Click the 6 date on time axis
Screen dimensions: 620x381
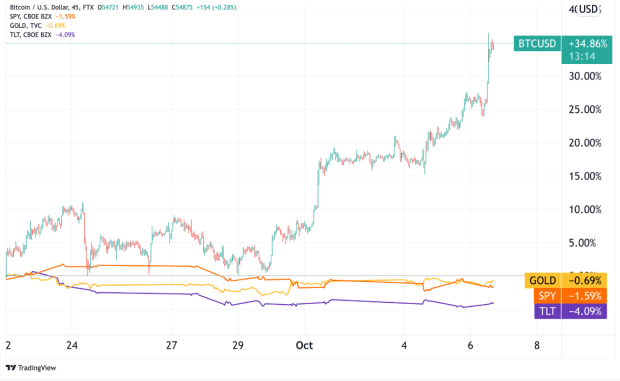tap(470, 345)
